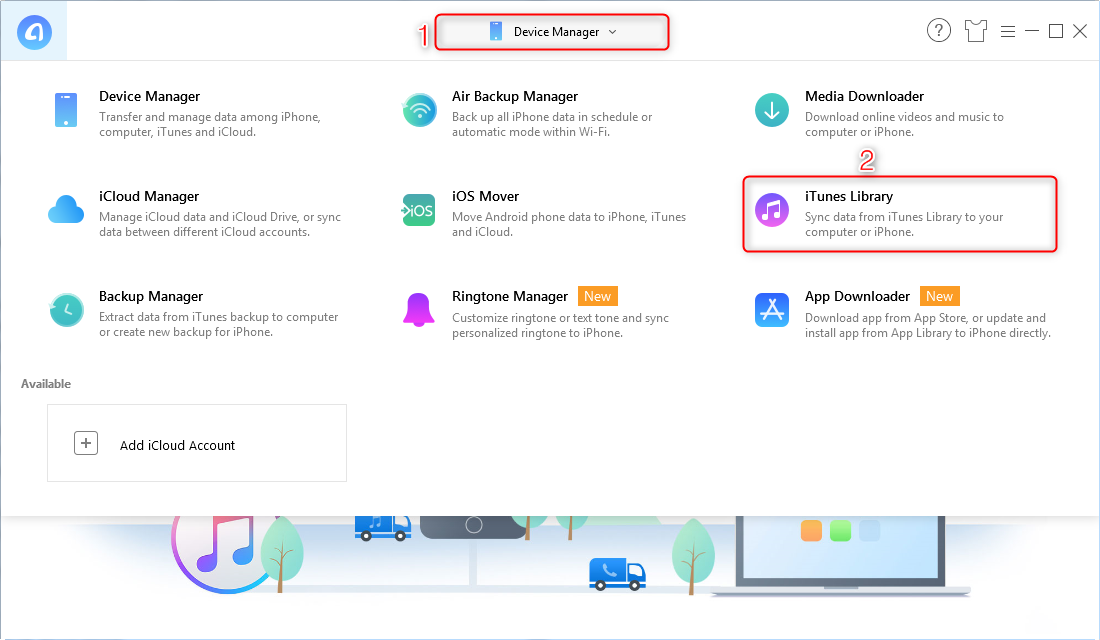Open iOS Mover title

[x=485, y=196]
